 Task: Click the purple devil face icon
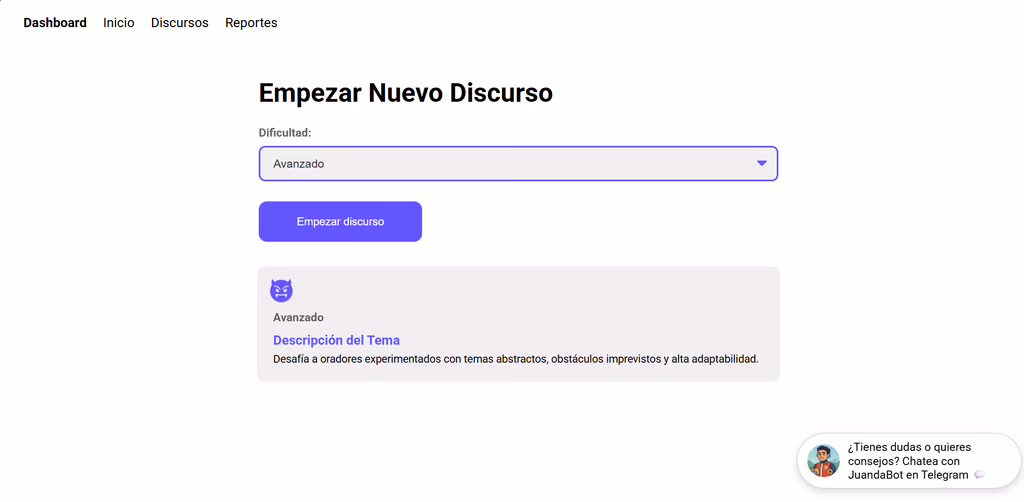(281, 290)
